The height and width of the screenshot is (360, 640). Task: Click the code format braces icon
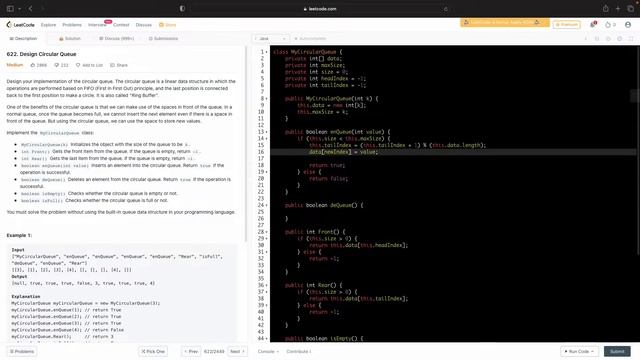[597, 38]
